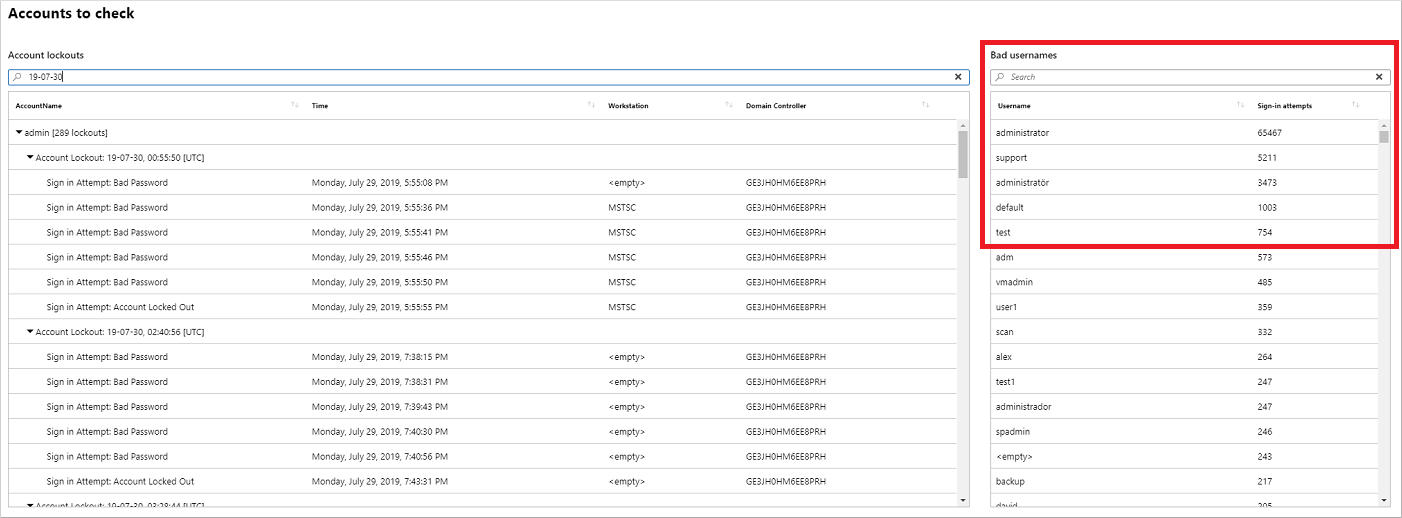Select the user1 username row
1402x518 pixels.
pos(1184,307)
